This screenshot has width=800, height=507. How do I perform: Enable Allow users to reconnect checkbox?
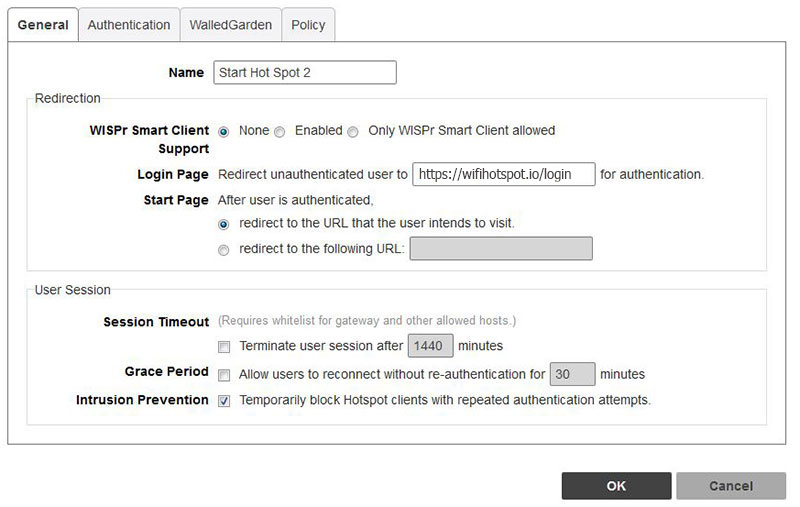click(224, 375)
